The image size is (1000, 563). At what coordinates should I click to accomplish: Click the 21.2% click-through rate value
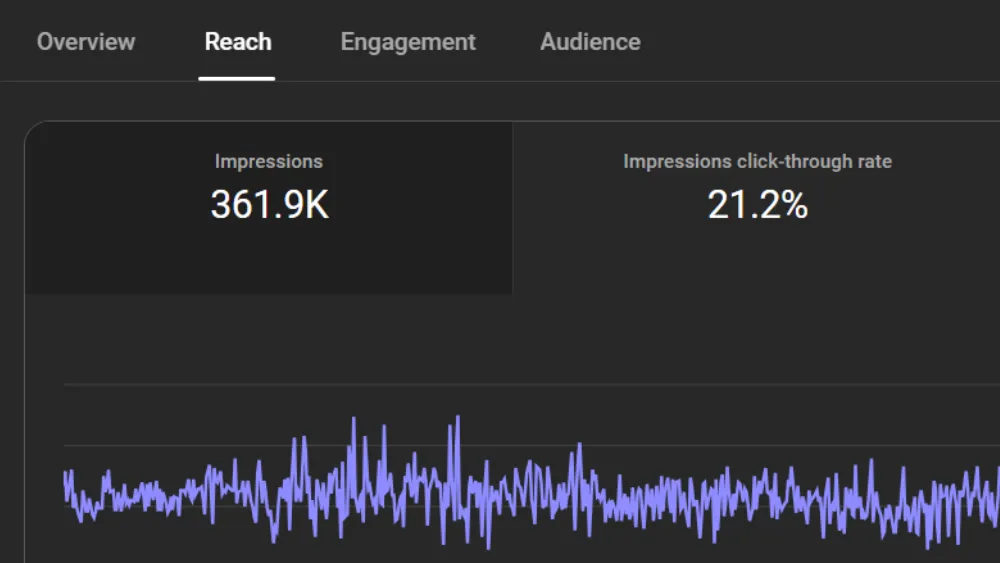tap(757, 205)
